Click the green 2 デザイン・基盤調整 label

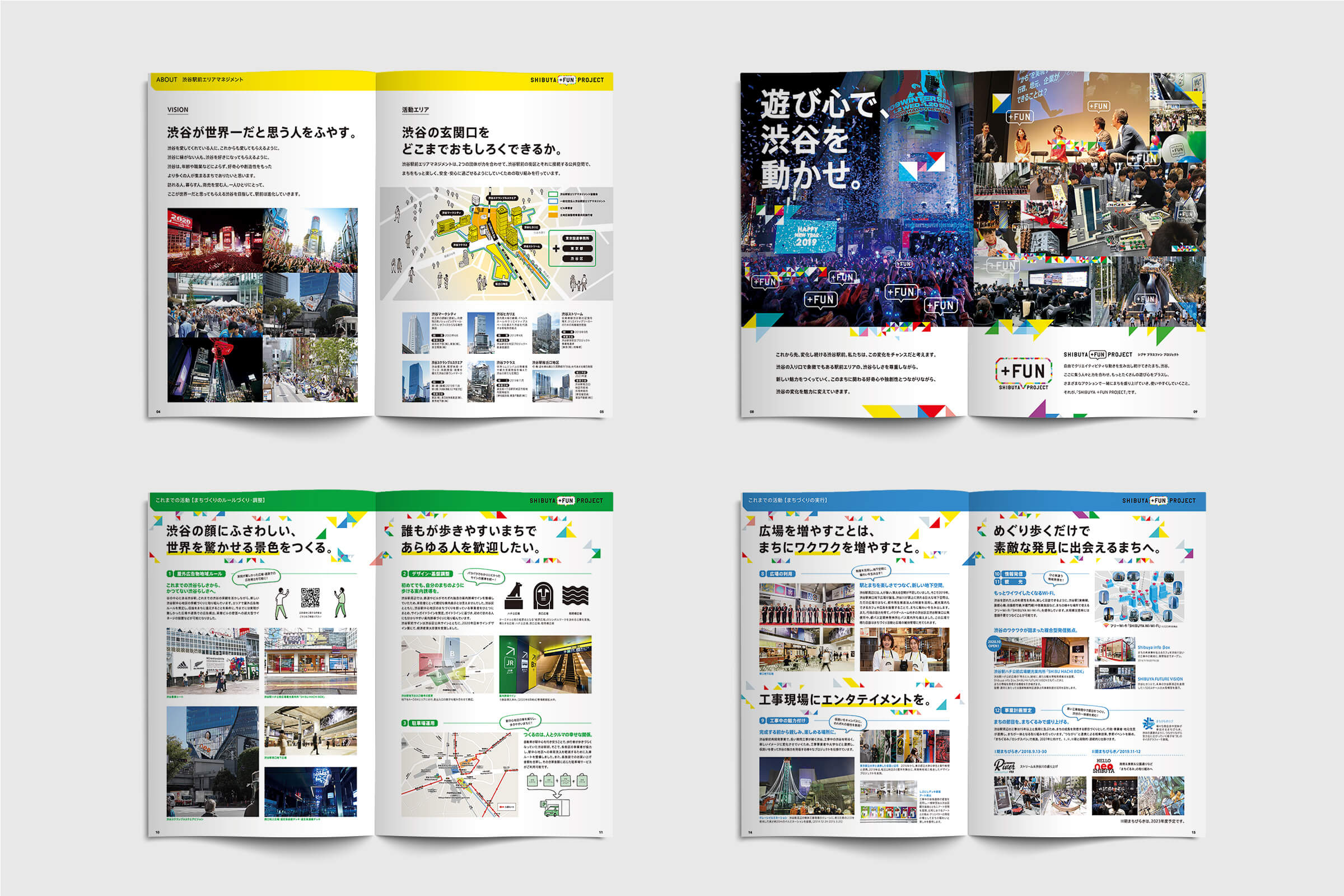[x=426, y=573]
